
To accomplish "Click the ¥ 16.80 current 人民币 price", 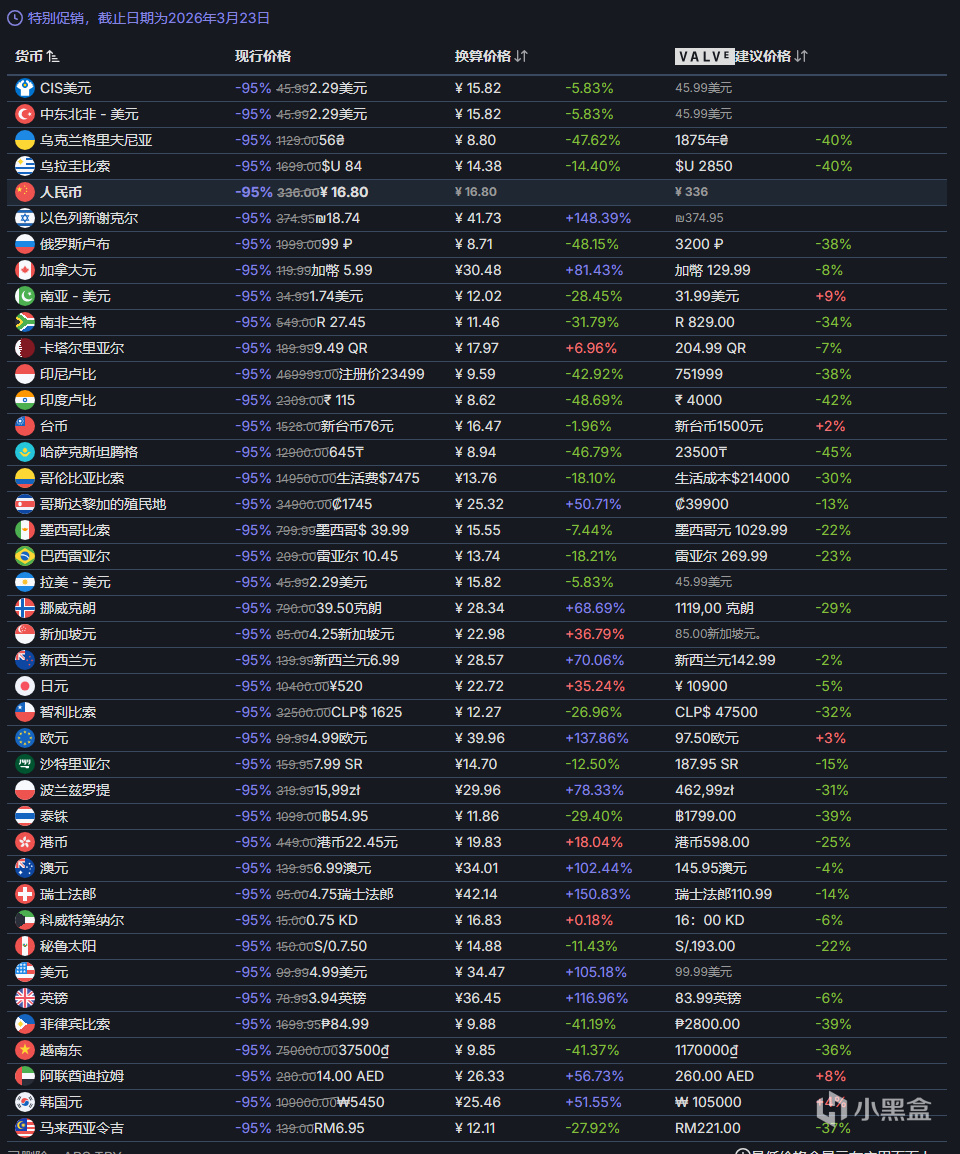I will pos(345,192).
